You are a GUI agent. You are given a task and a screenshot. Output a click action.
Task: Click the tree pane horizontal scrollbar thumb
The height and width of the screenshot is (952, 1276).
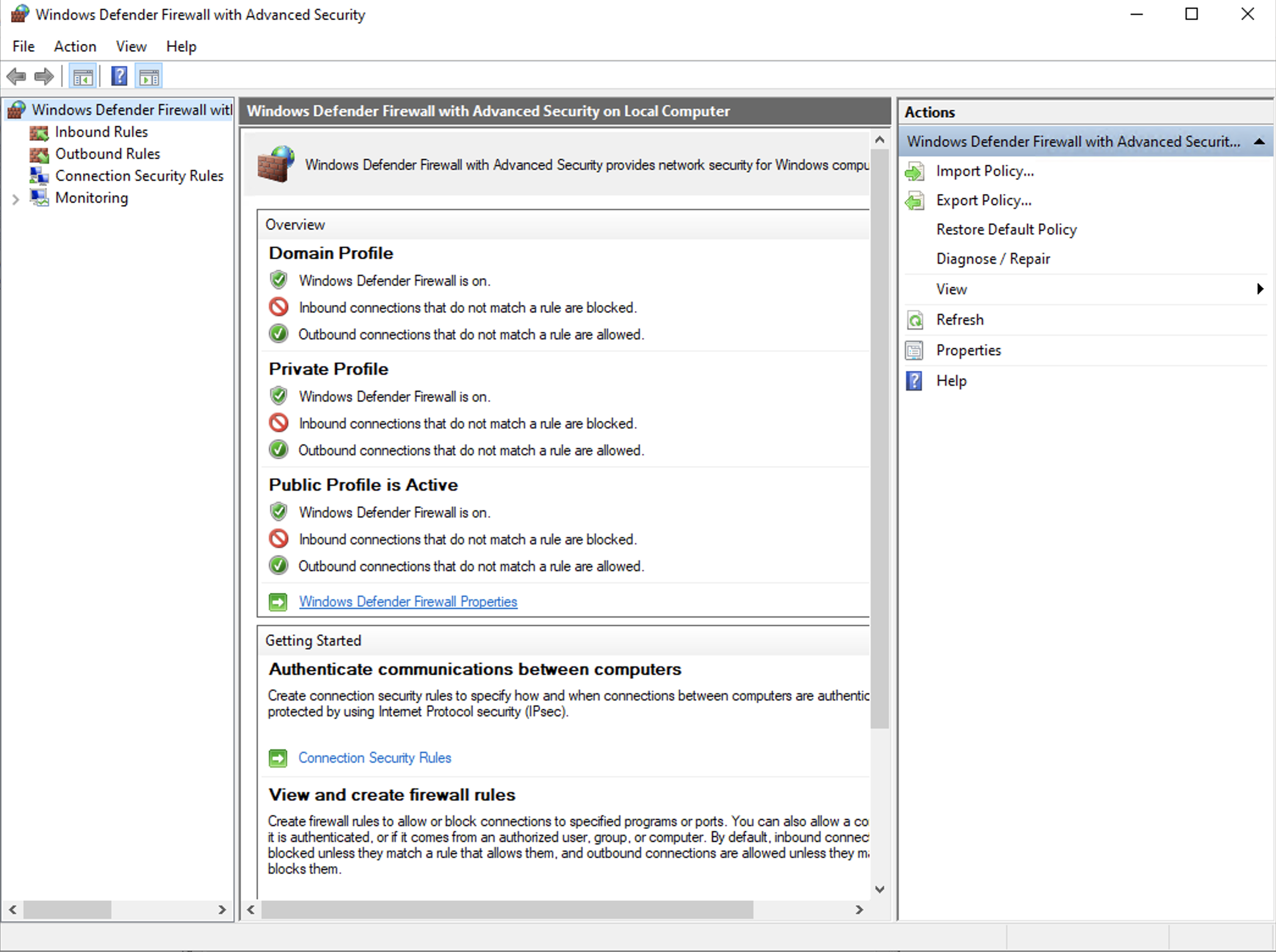click(x=67, y=910)
